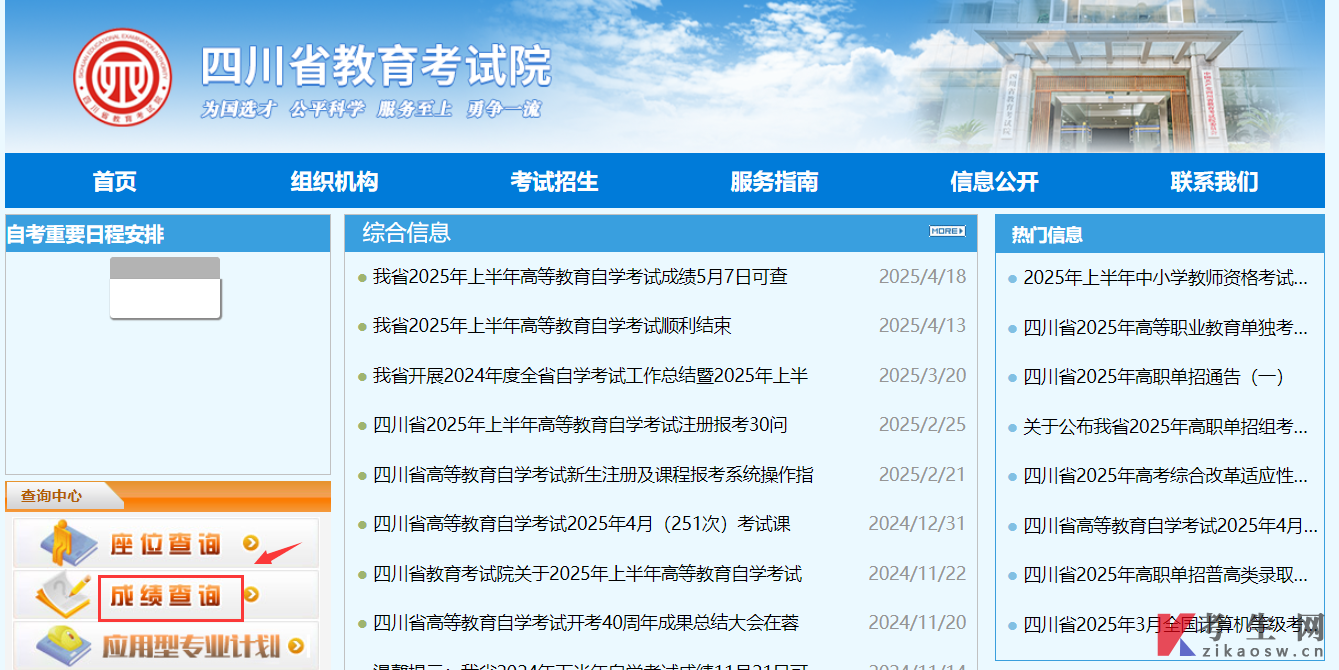1339x670 pixels.
Task: Click the 成绩查询 pencil and paper icon
Action: pyautogui.click(x=62, y=595)
